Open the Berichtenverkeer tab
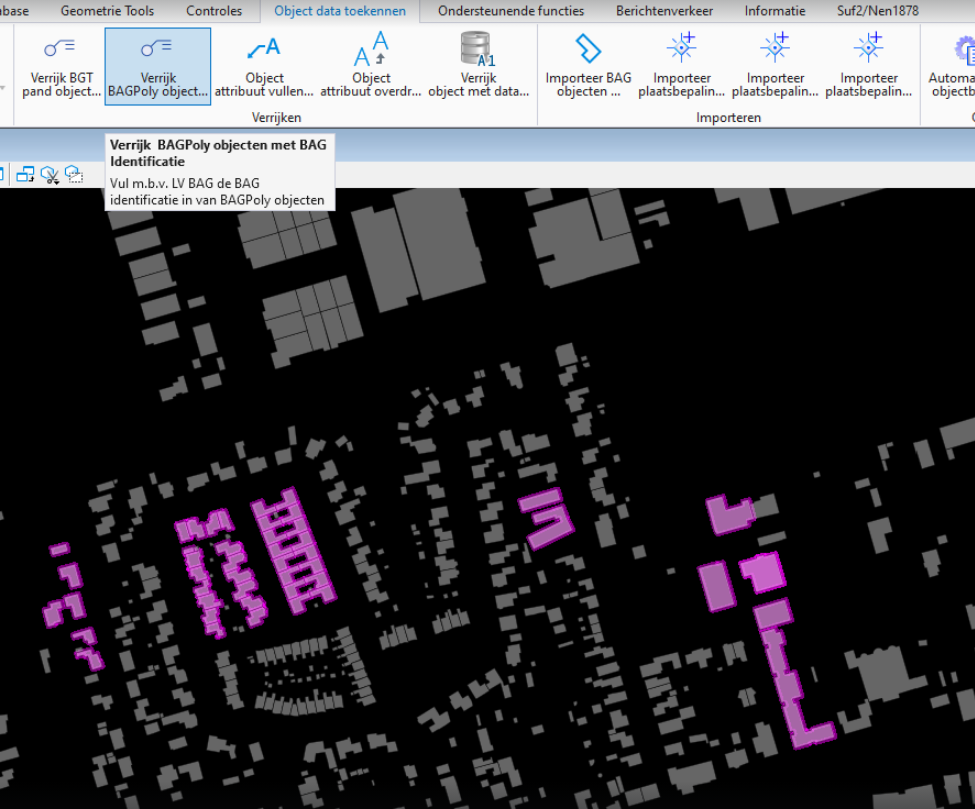 pyautogui.click(x=664, y=11)
